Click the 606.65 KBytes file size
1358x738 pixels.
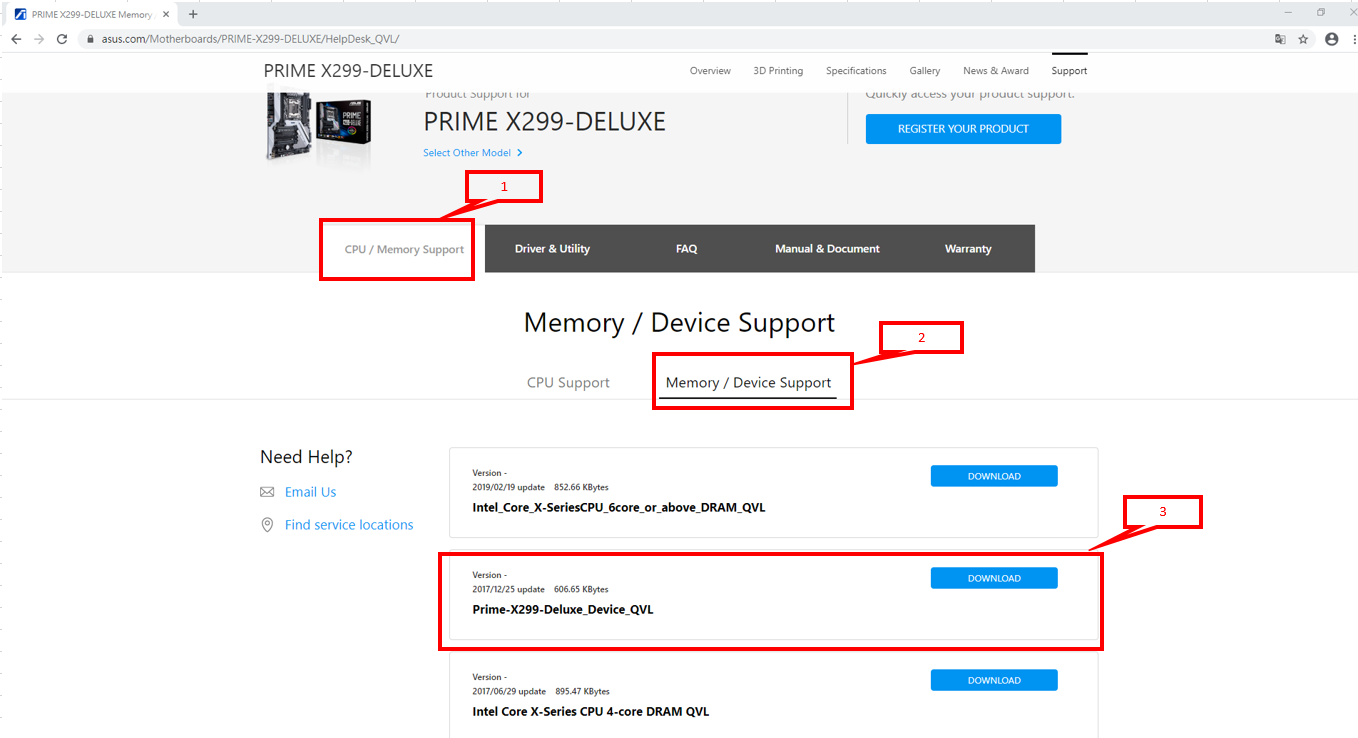click(581, 589)
